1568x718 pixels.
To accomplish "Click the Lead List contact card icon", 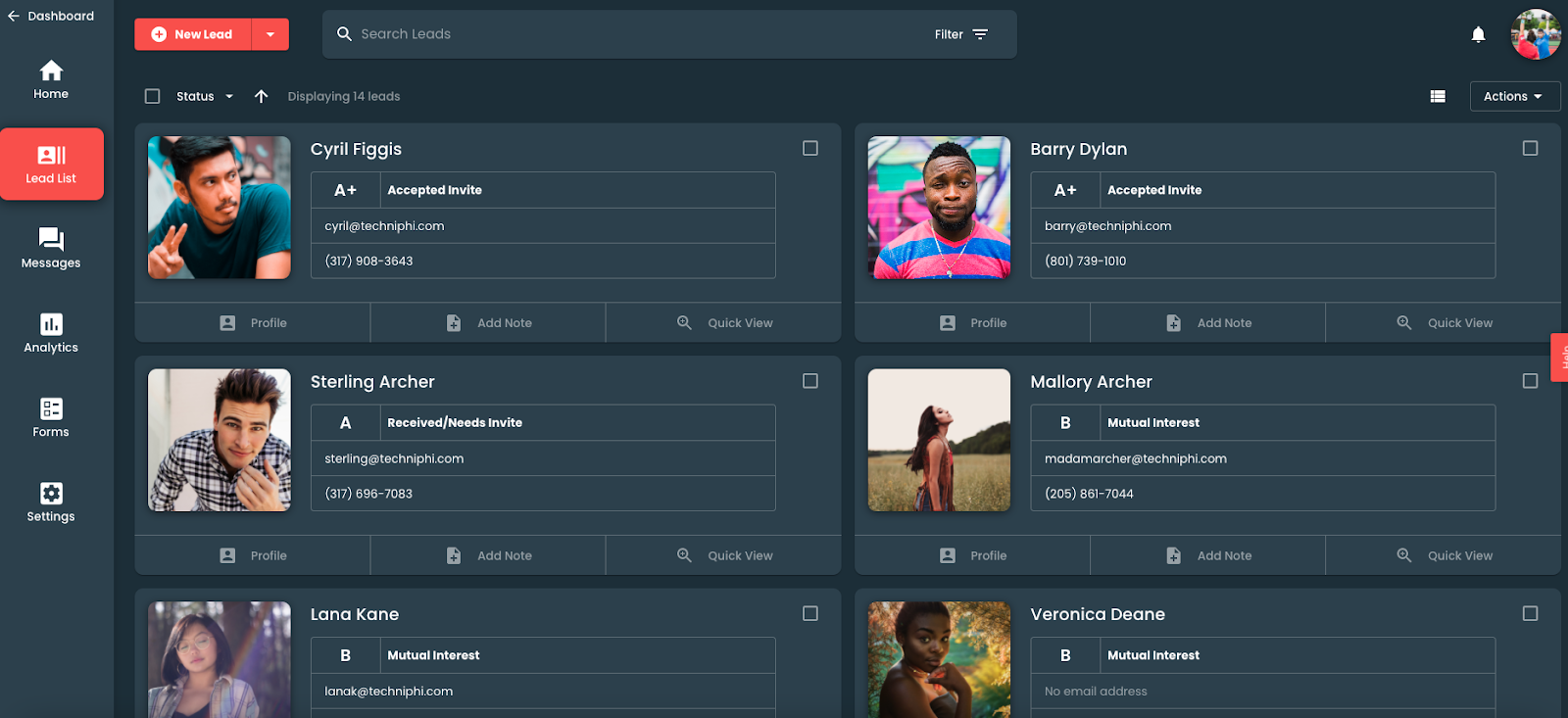I will 51,155.
